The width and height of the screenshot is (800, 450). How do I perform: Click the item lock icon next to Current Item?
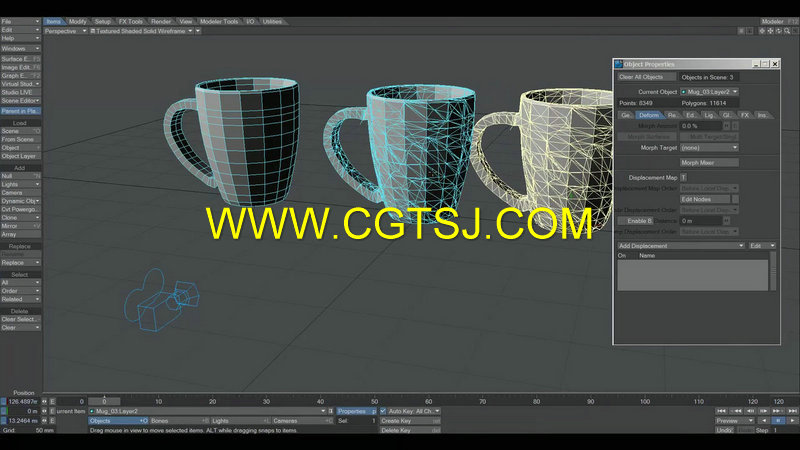pyautogui.click(x=331, y=411)
